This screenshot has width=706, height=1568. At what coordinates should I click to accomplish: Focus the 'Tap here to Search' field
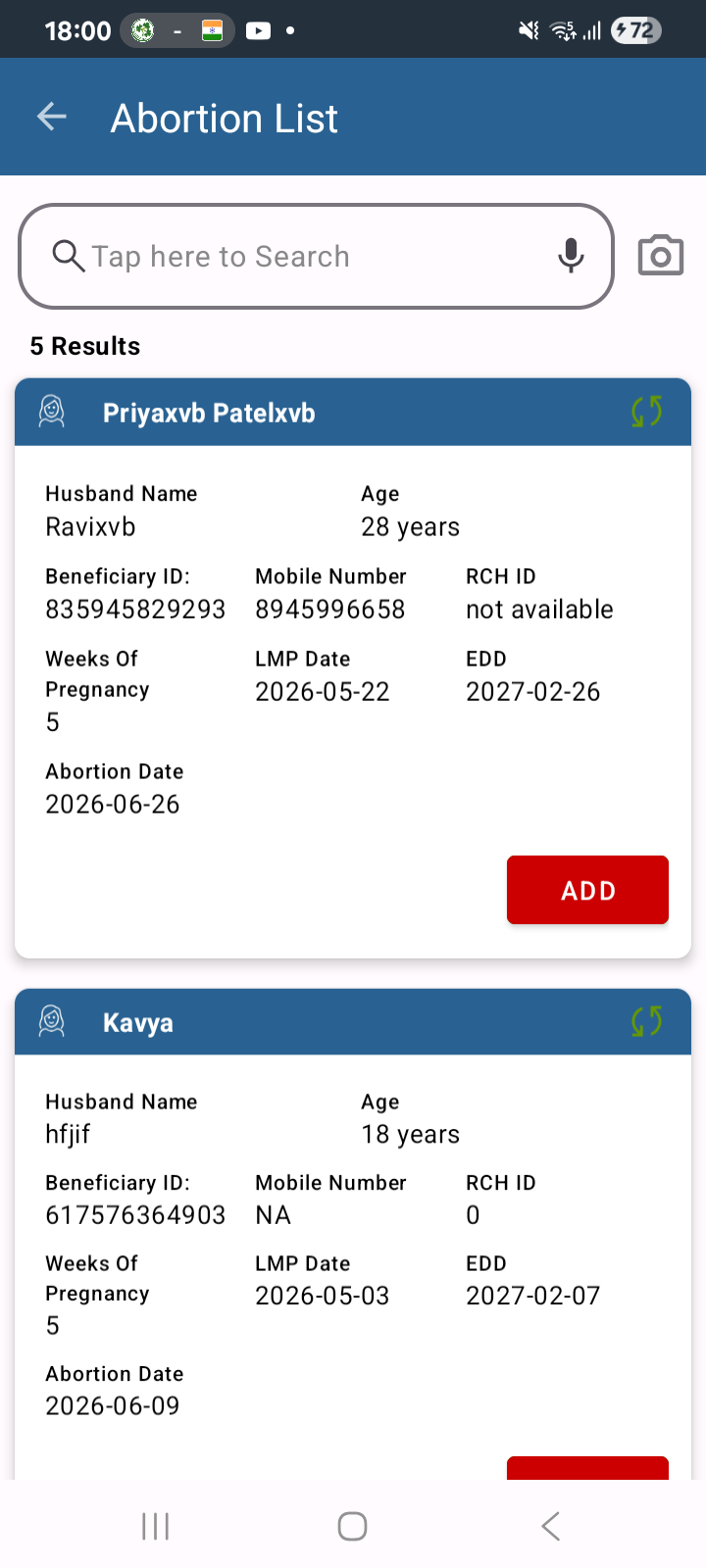tap(316, 256)
